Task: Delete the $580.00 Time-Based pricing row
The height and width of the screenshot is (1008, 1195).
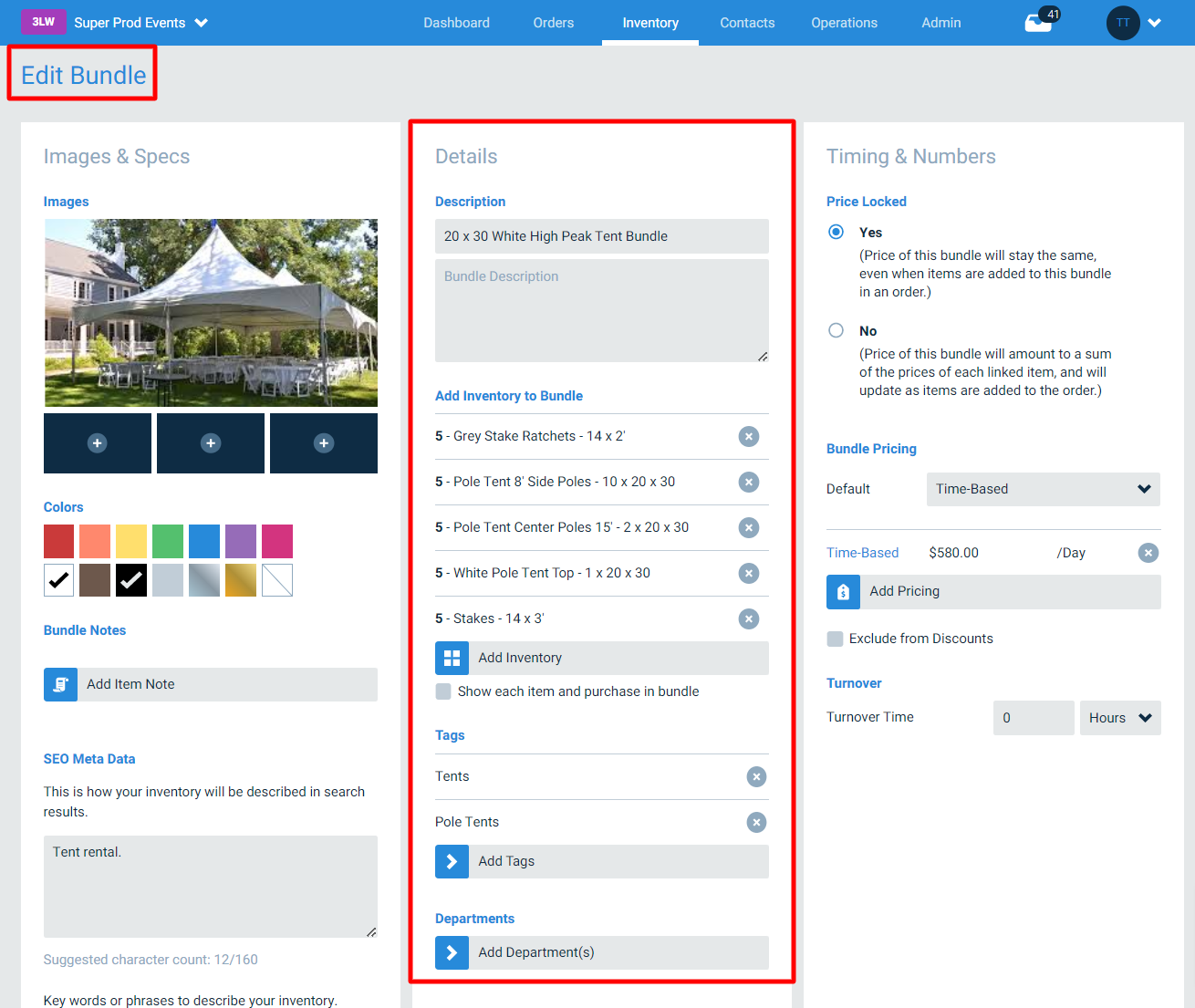Action: (x=1148, y=553)
